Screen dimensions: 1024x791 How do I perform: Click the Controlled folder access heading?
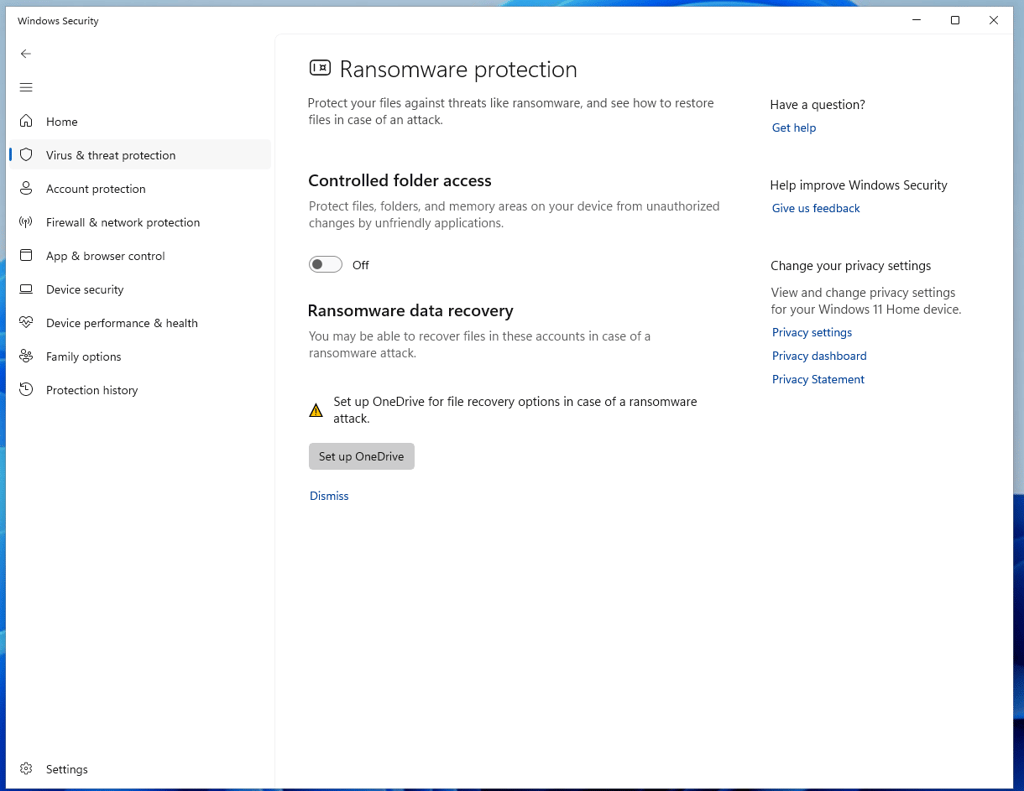pos(400,180)
